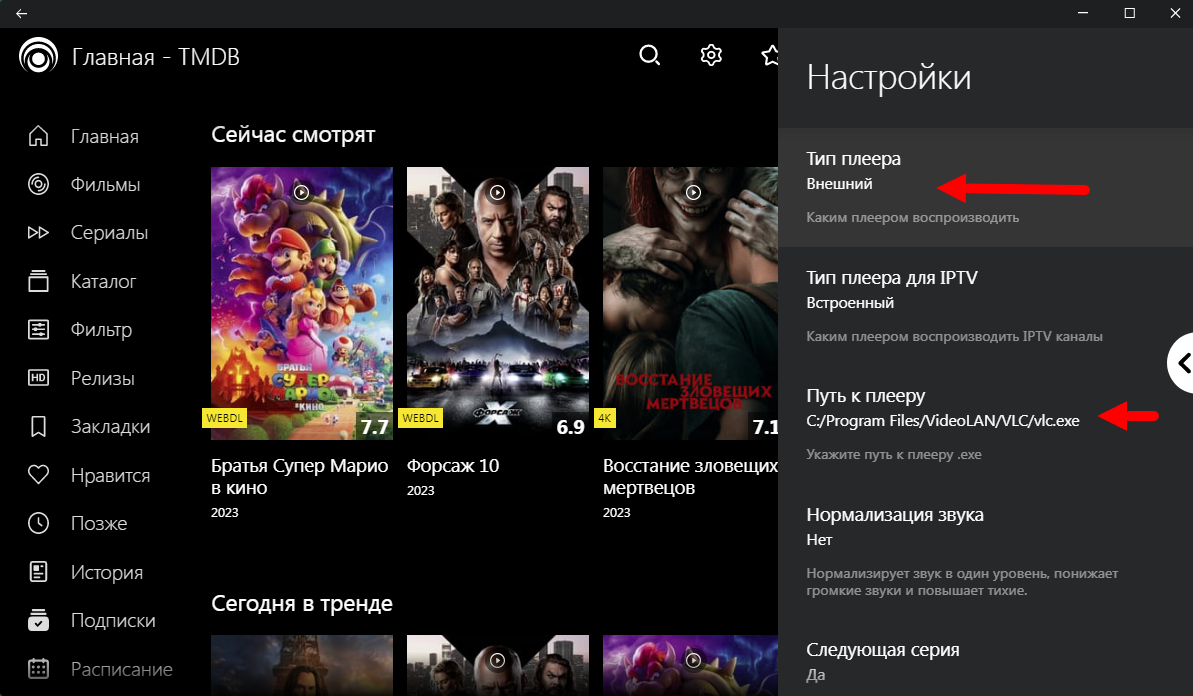Click the 7.7 rating badge
Image resolution: width=1193 pixels, height=696 pixels.
click(x=374, y=427)
